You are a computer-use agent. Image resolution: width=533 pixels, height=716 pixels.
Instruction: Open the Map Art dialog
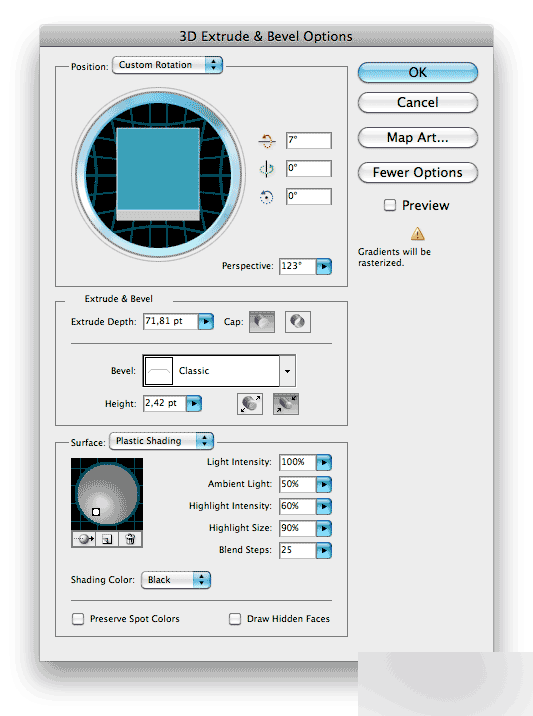click(x=417, y=137)
